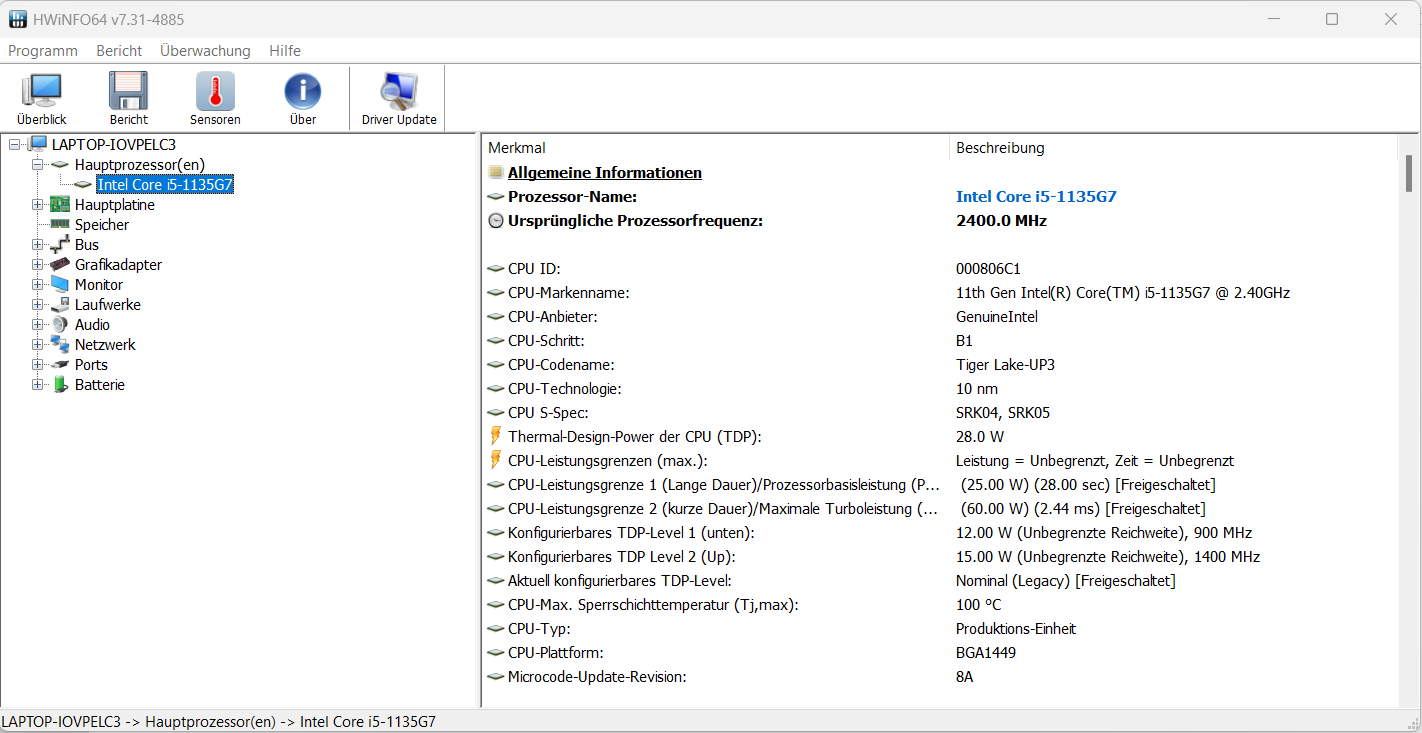Select Intel Core i5-1135G7 tree item
Screen dimensions: 1422x733
(x=165, y=185)
